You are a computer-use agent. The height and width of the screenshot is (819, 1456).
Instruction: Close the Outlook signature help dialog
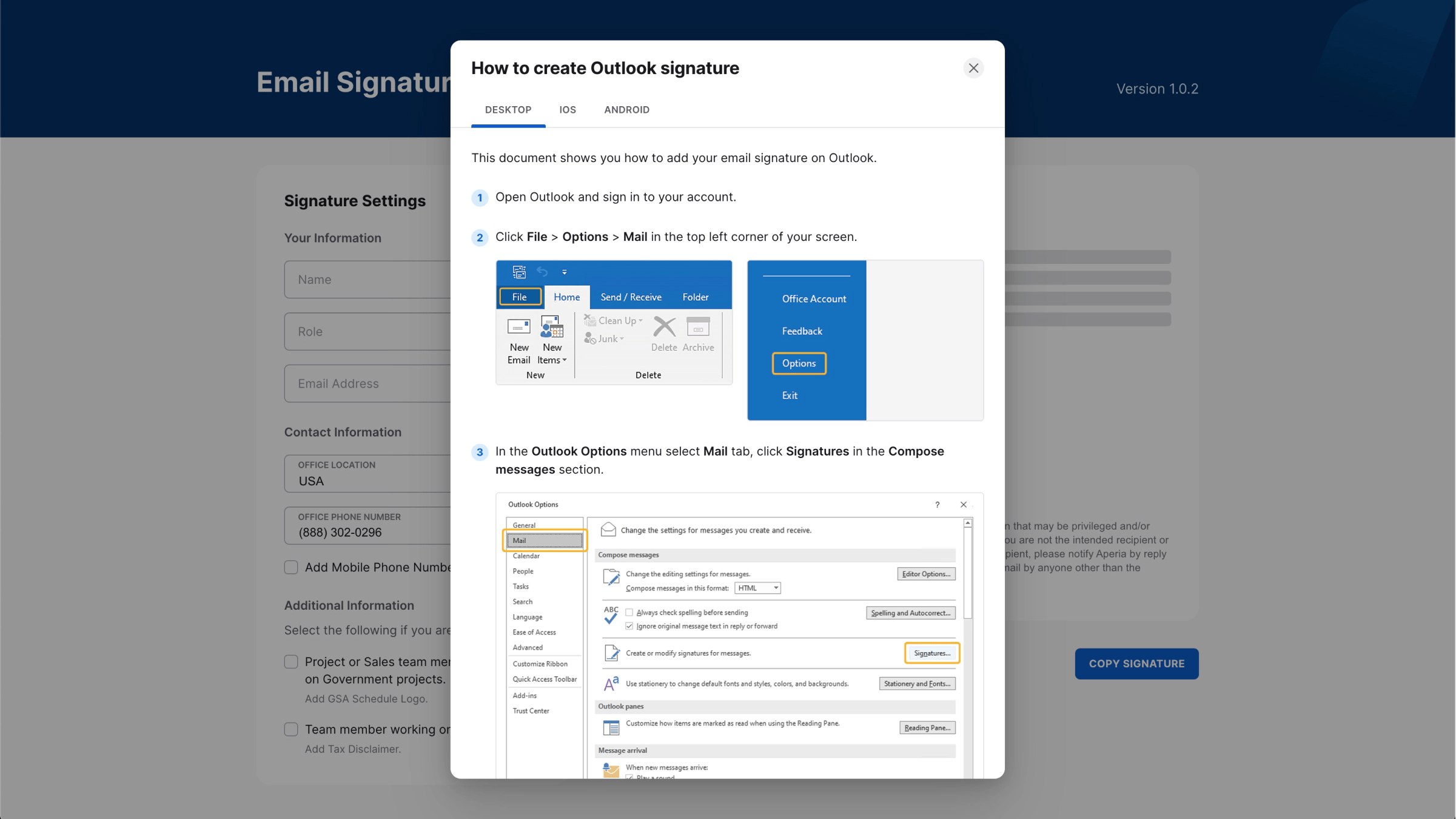[x=973, y=68]
